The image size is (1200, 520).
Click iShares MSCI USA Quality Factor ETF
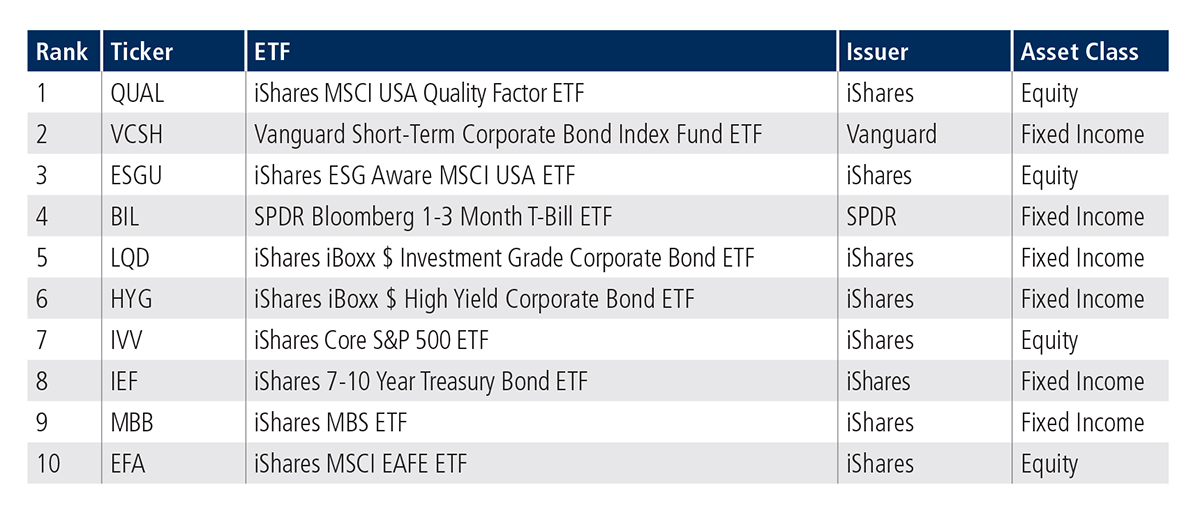point(419,94)
